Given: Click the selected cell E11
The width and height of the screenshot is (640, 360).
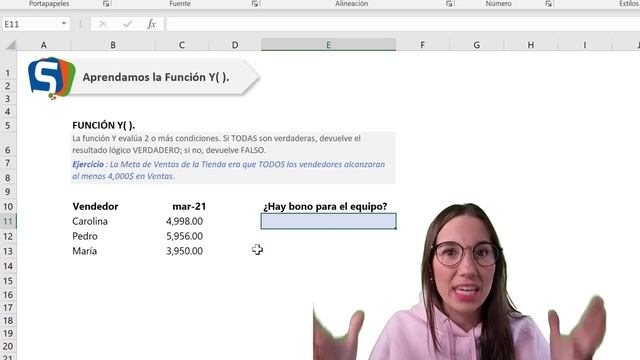Looking at the screenshot, I should tap(329, 221).
